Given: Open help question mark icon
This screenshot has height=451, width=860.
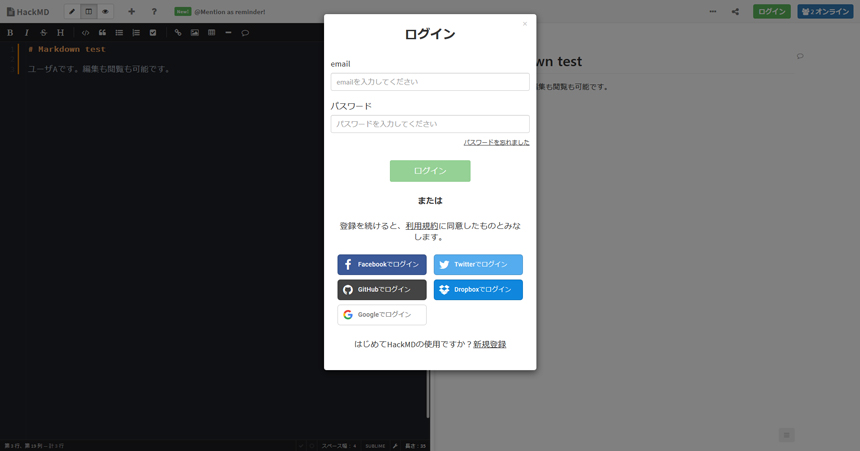Looking at the screenshot, I should pos(154,12).
